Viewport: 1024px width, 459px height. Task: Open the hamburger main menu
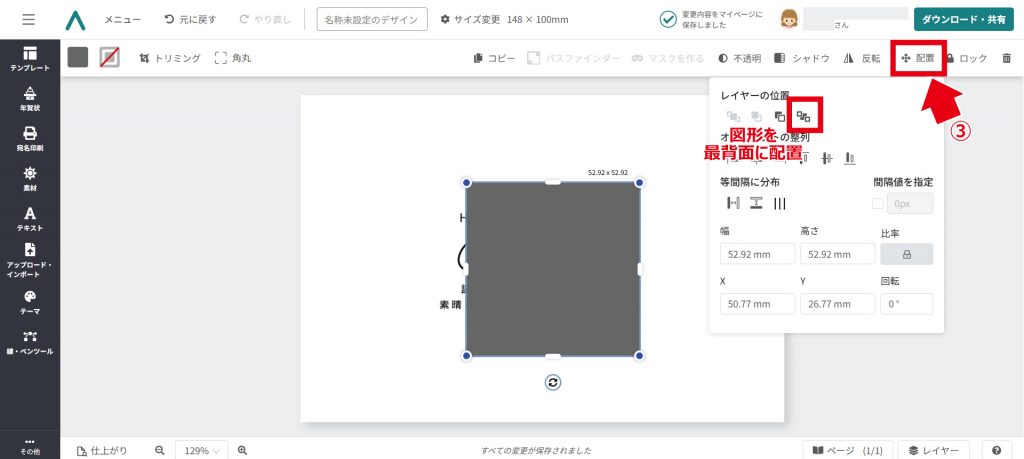(28, 20)
